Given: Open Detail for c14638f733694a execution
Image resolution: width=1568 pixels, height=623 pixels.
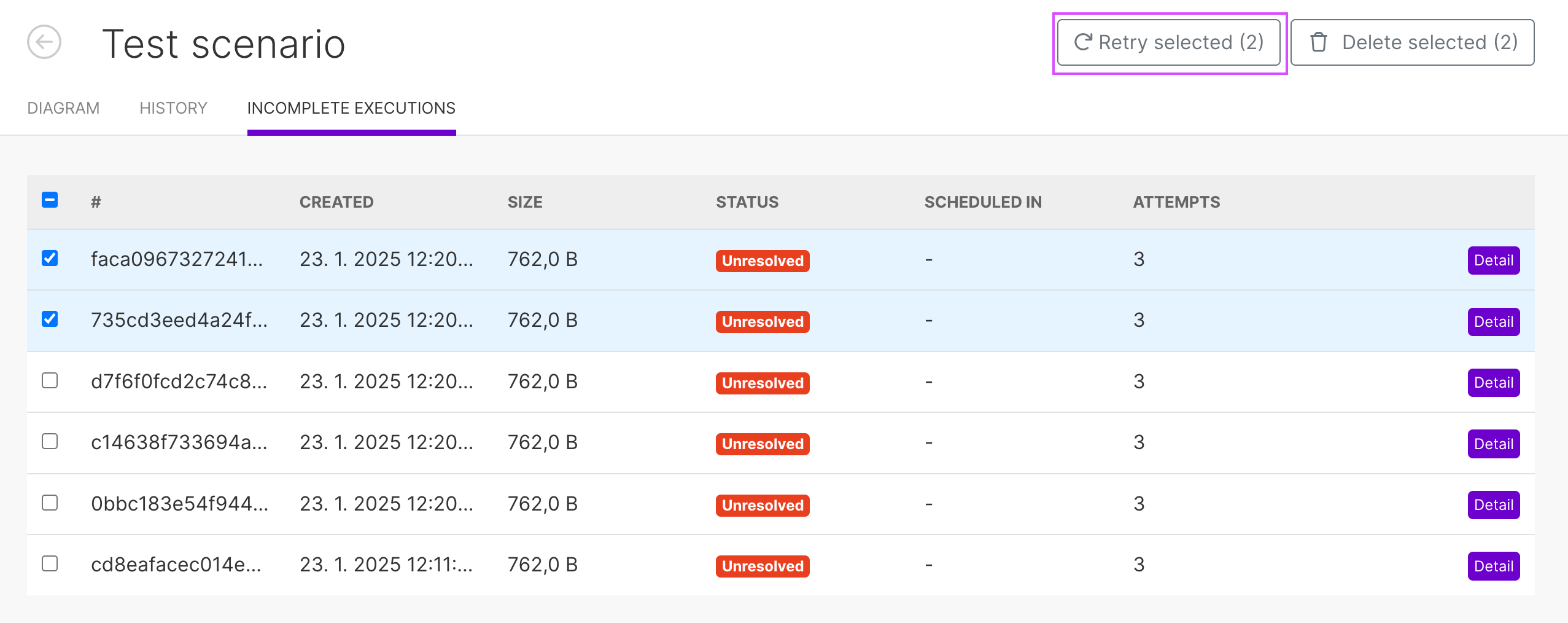Looking at the screenshot, I should coord(1494,444).
